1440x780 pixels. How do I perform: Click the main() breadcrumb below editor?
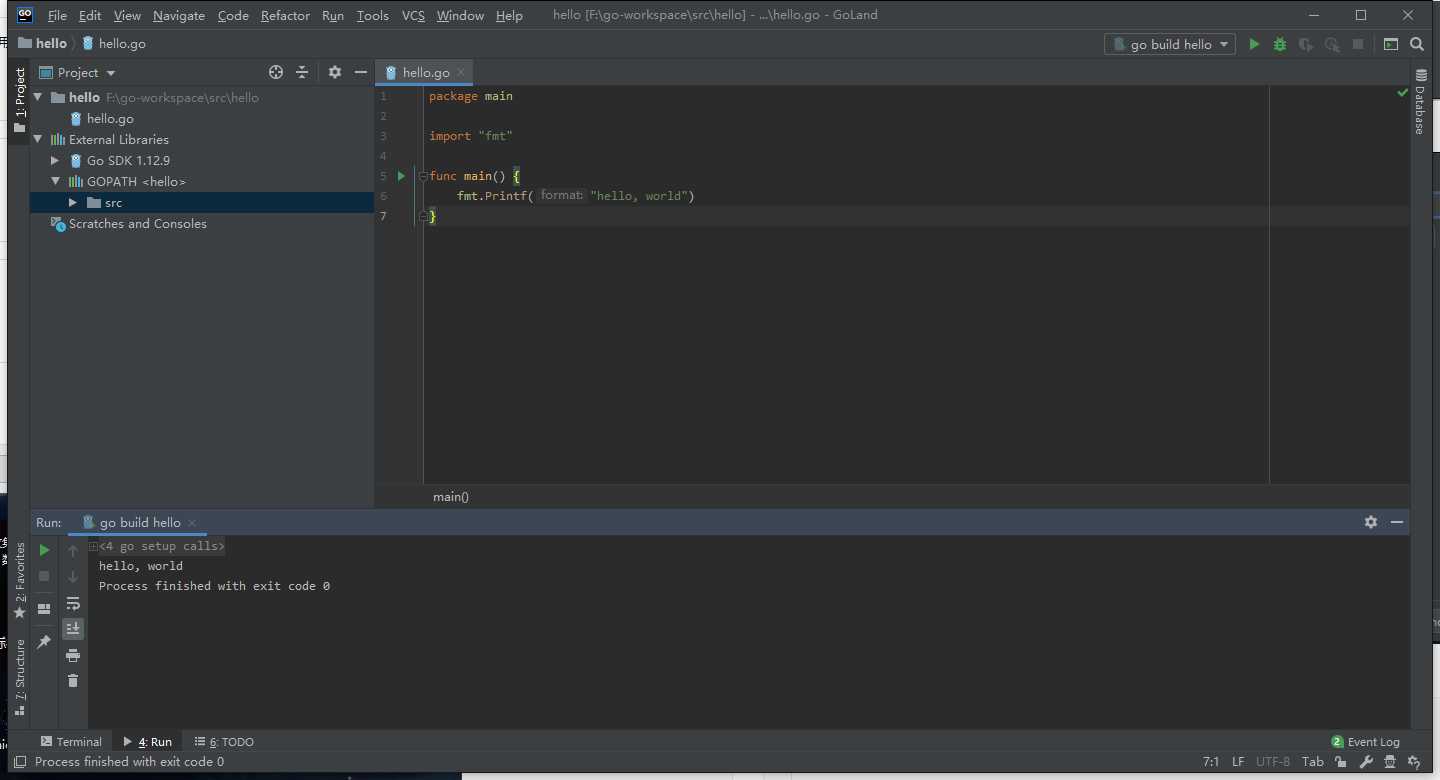[451, 497]
